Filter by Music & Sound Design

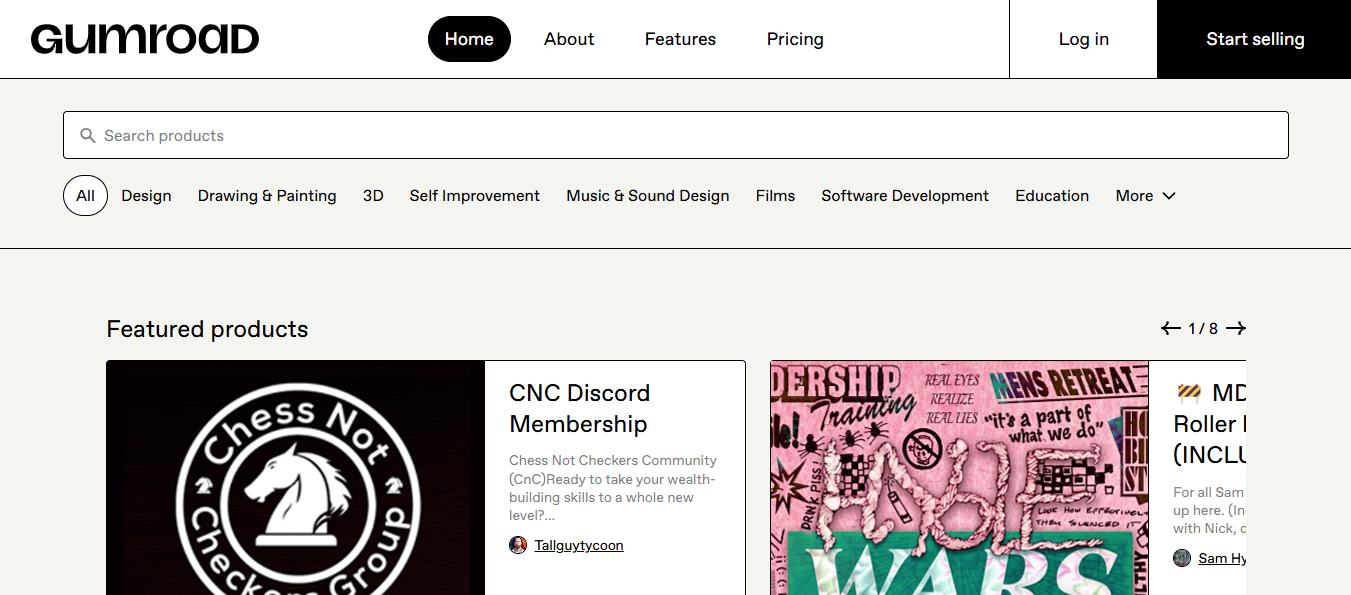point(648,196)
